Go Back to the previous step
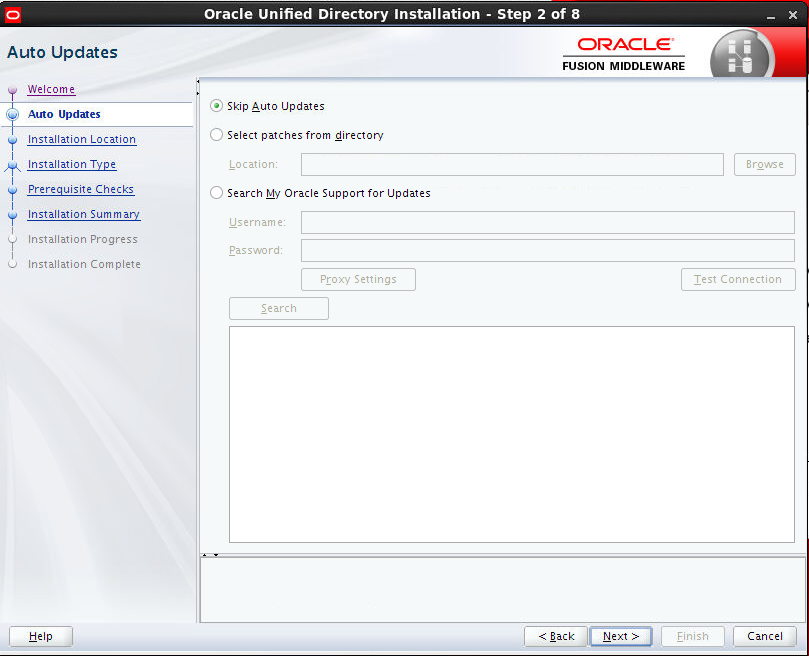 556,636
